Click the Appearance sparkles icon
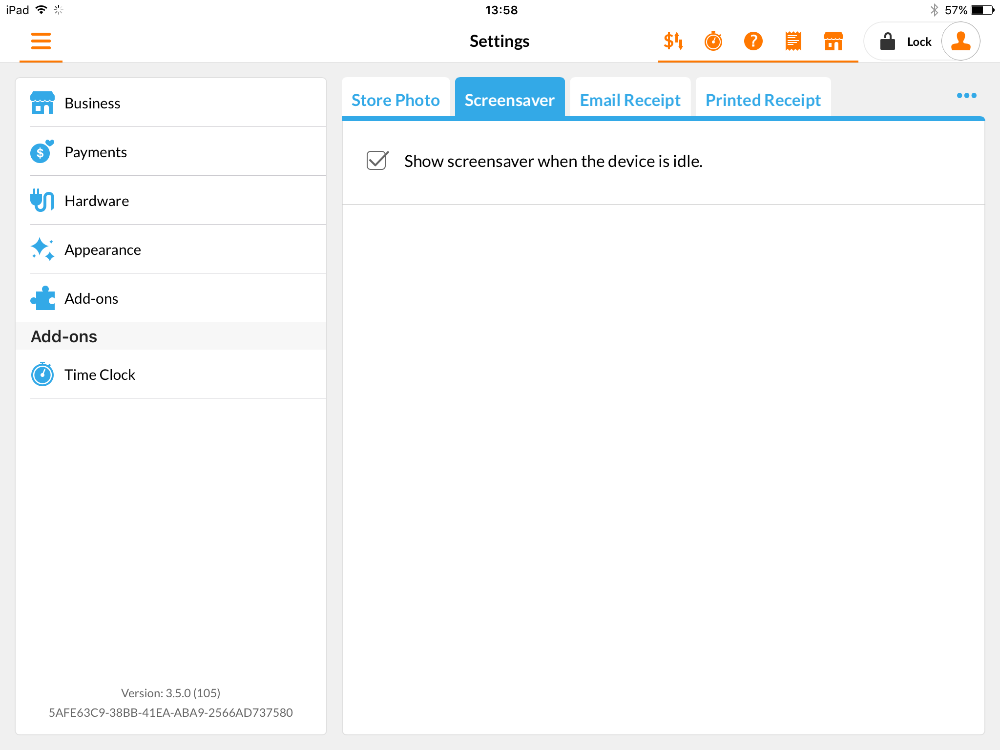 [x=42, y=249]
